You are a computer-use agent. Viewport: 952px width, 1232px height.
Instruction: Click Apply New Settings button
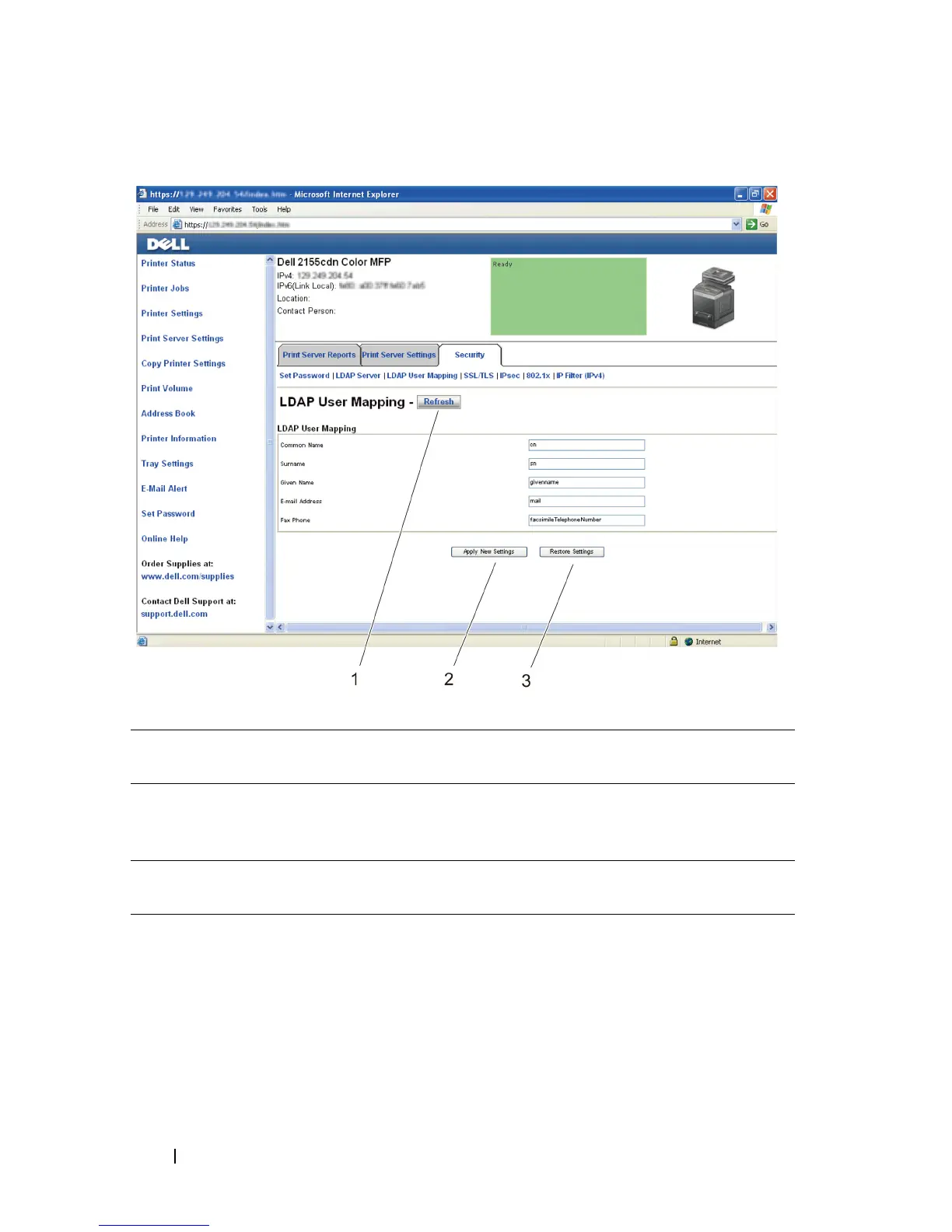[x=489, y=551]
